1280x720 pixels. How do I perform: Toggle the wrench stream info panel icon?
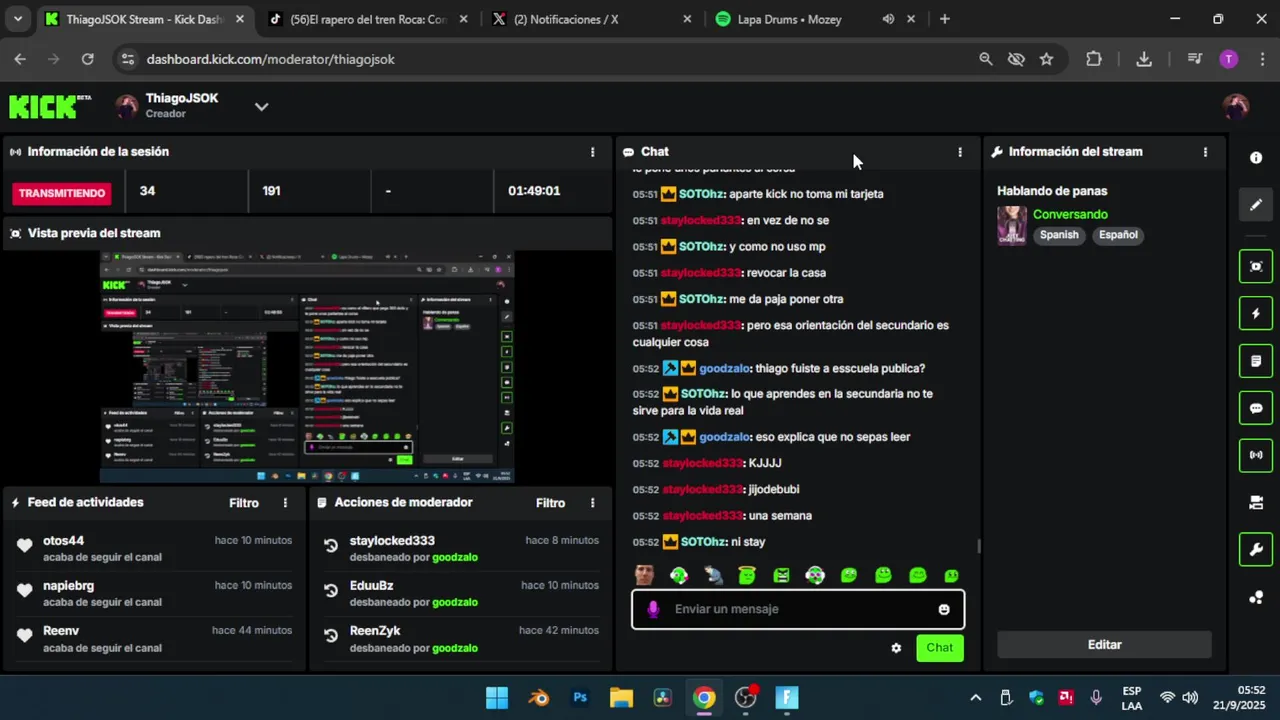[1256, 549]
